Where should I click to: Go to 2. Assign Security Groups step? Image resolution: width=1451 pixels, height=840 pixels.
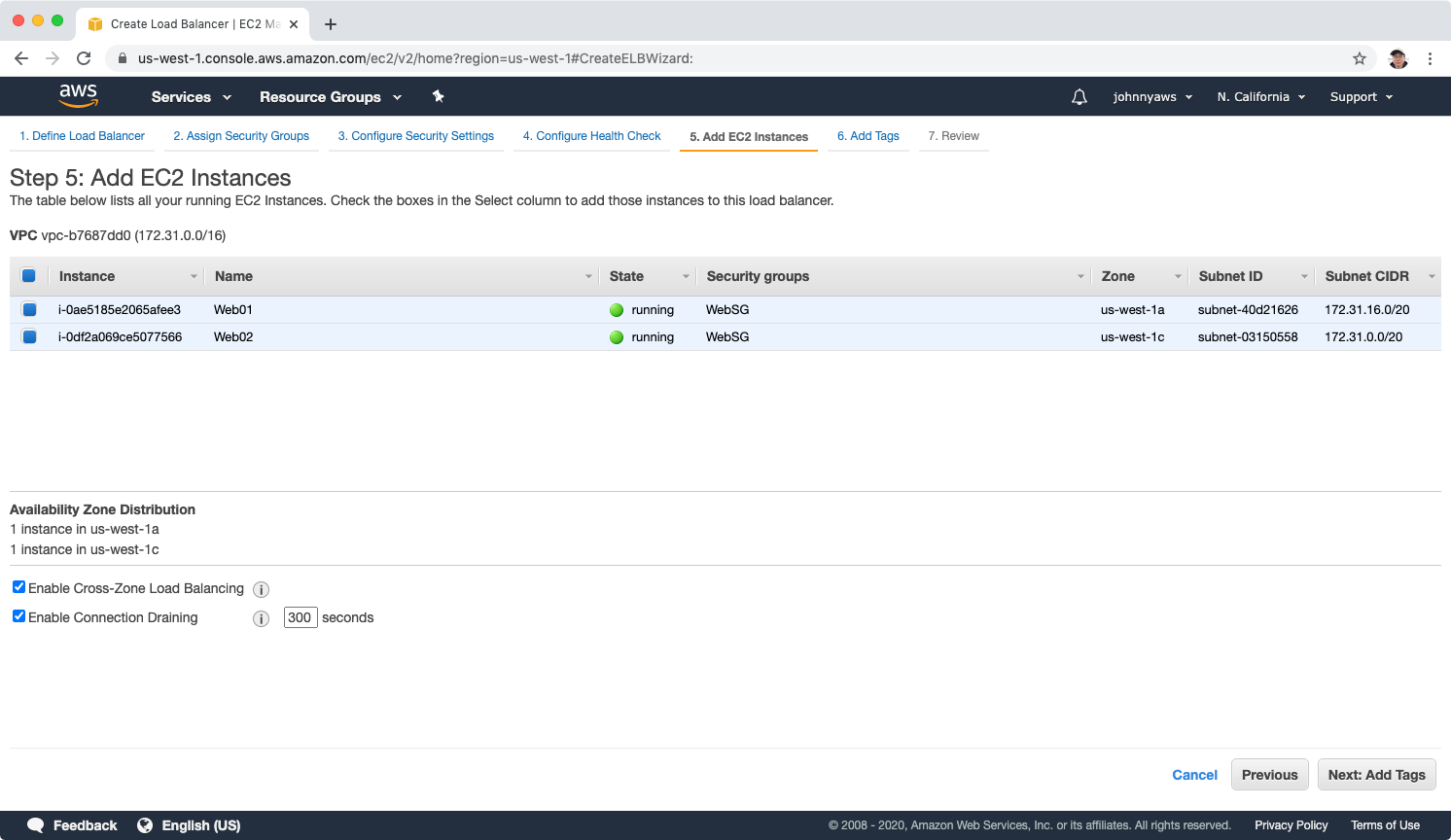[x=241, y=136]
